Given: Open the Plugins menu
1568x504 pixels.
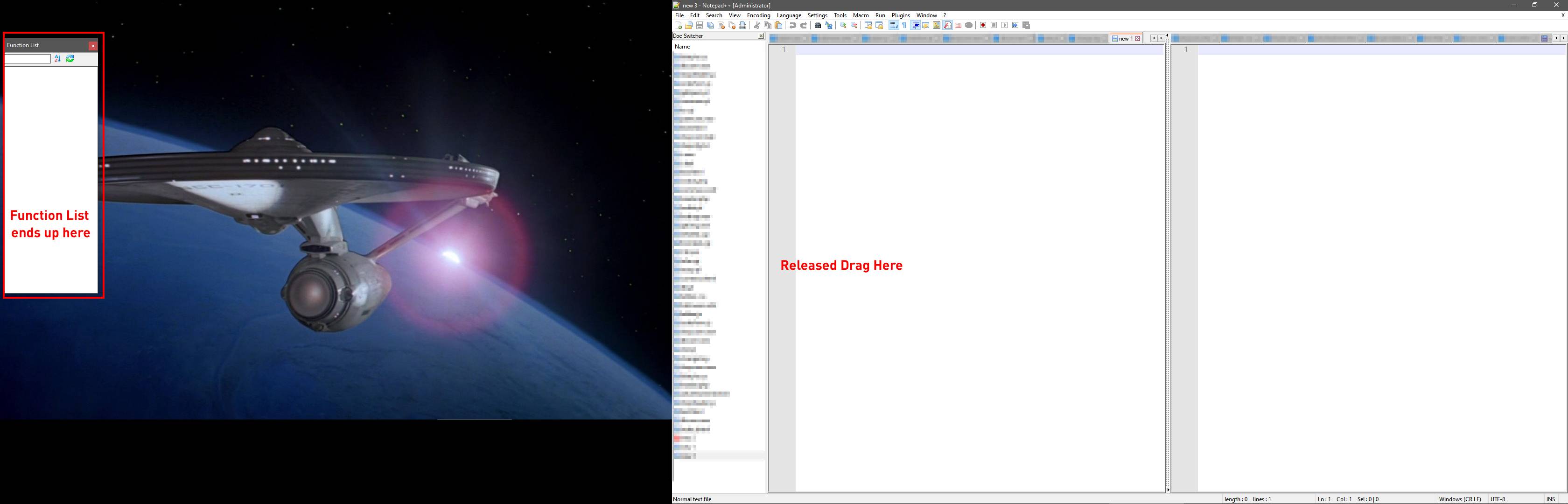Looking at the screenshot, I should click(x=901, y=15).
